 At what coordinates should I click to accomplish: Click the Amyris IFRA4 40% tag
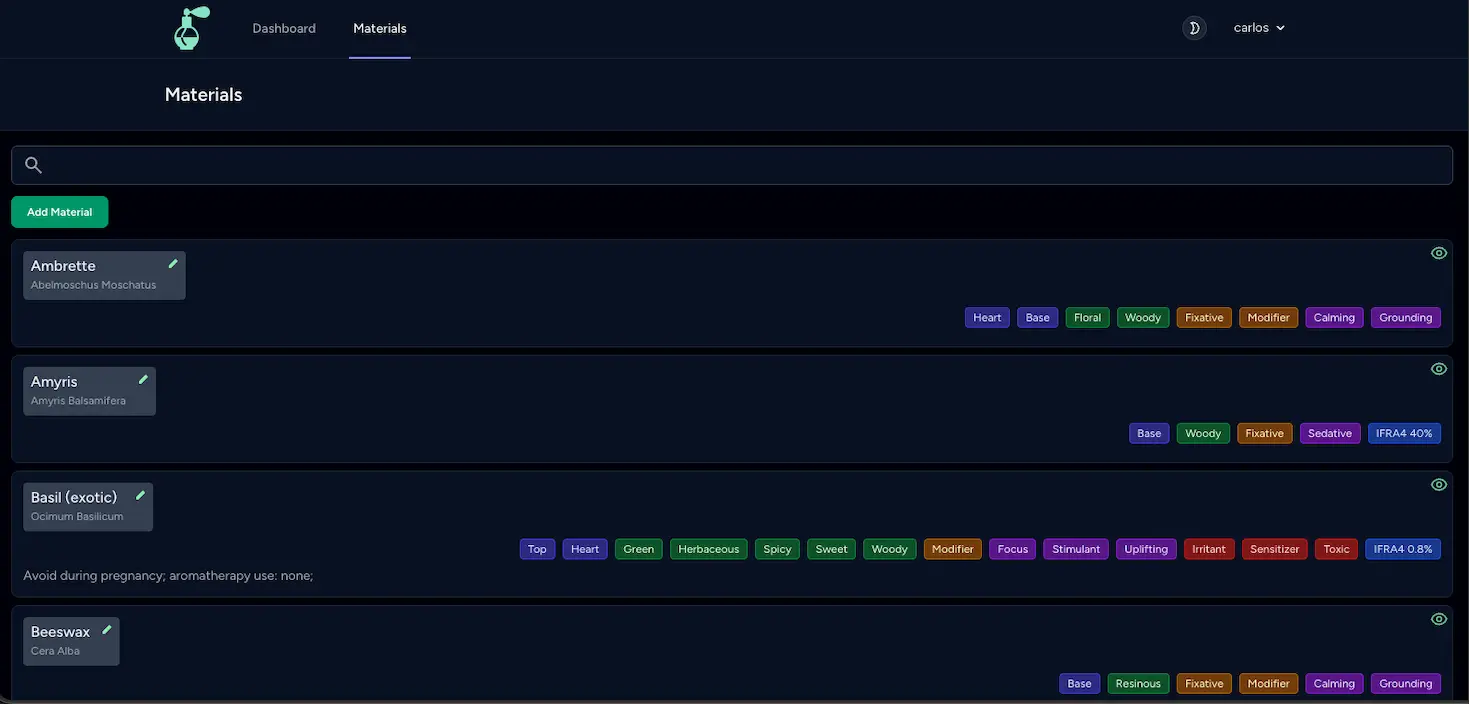click(x=1404, y=433)
